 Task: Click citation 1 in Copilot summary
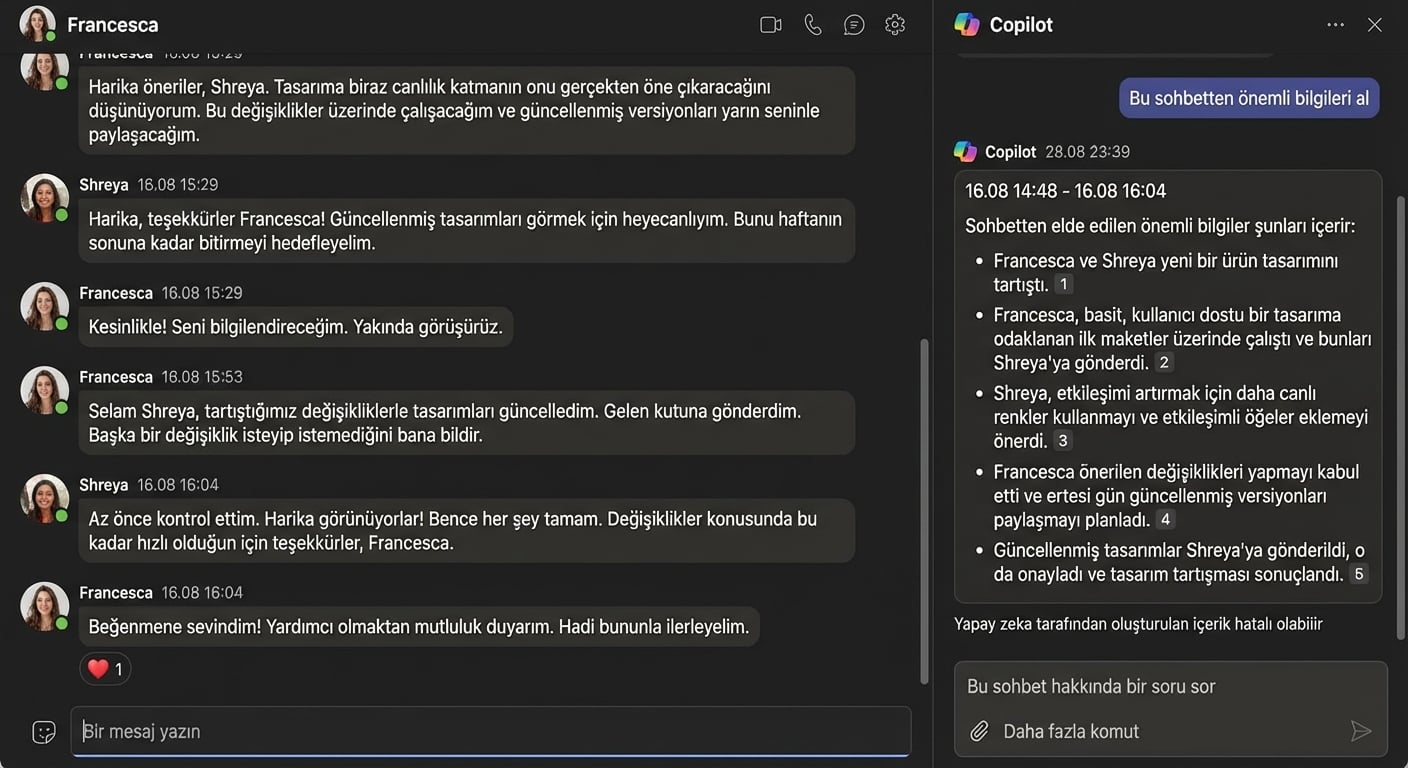[x=1062, y=284]
